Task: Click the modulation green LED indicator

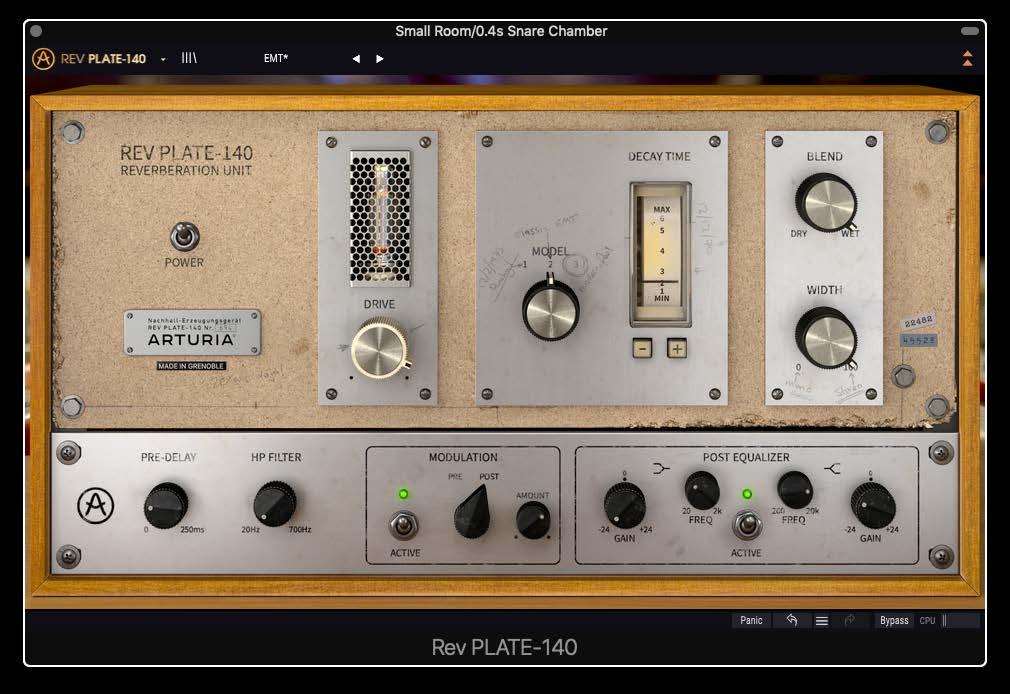Action: [403, 494]
